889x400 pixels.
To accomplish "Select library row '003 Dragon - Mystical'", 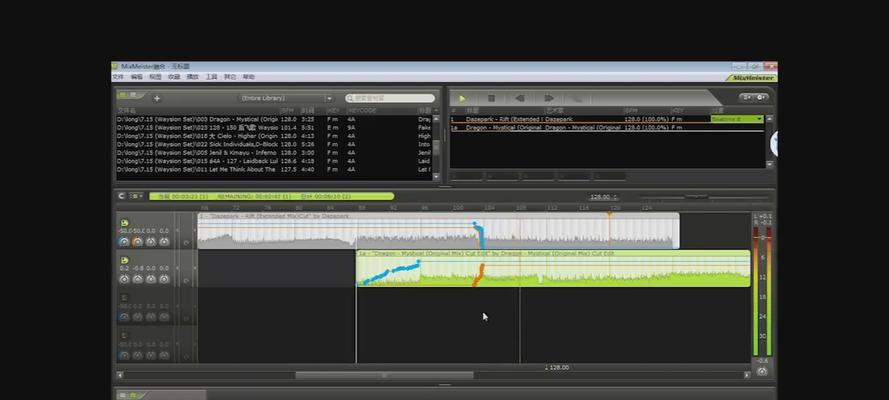I will (274, 120).
